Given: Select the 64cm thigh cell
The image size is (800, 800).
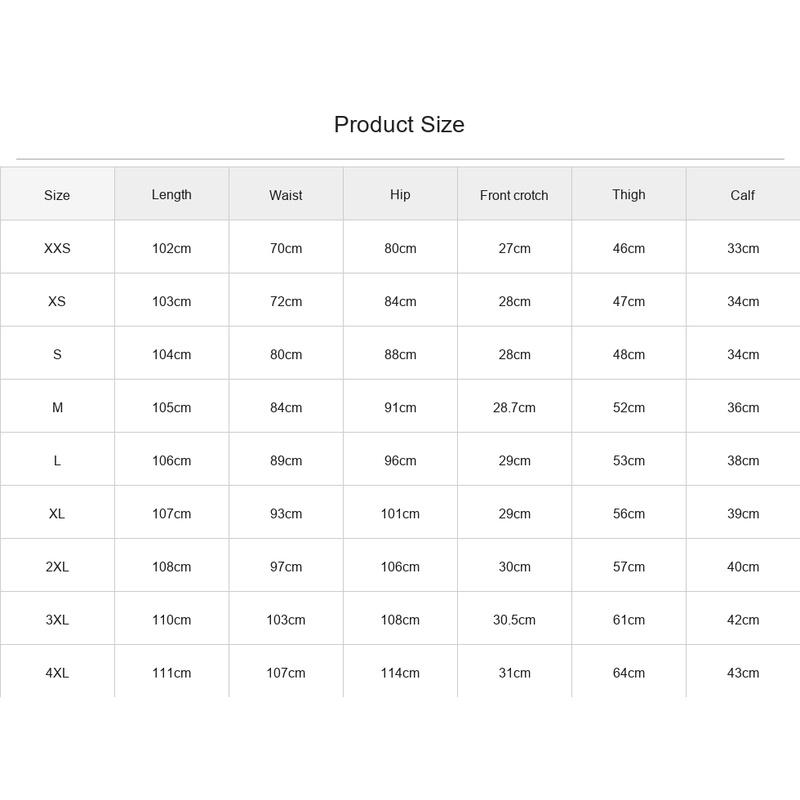Looking at the screenshot, I should pos(629,672).
